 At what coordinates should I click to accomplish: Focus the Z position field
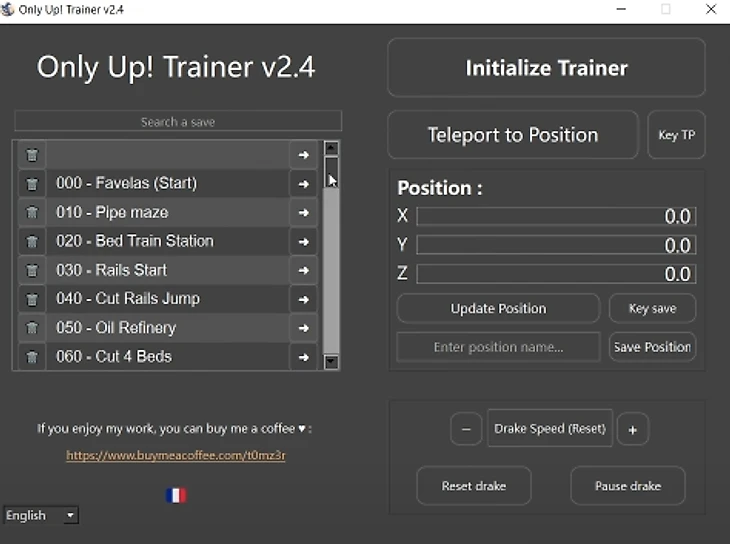556,274
